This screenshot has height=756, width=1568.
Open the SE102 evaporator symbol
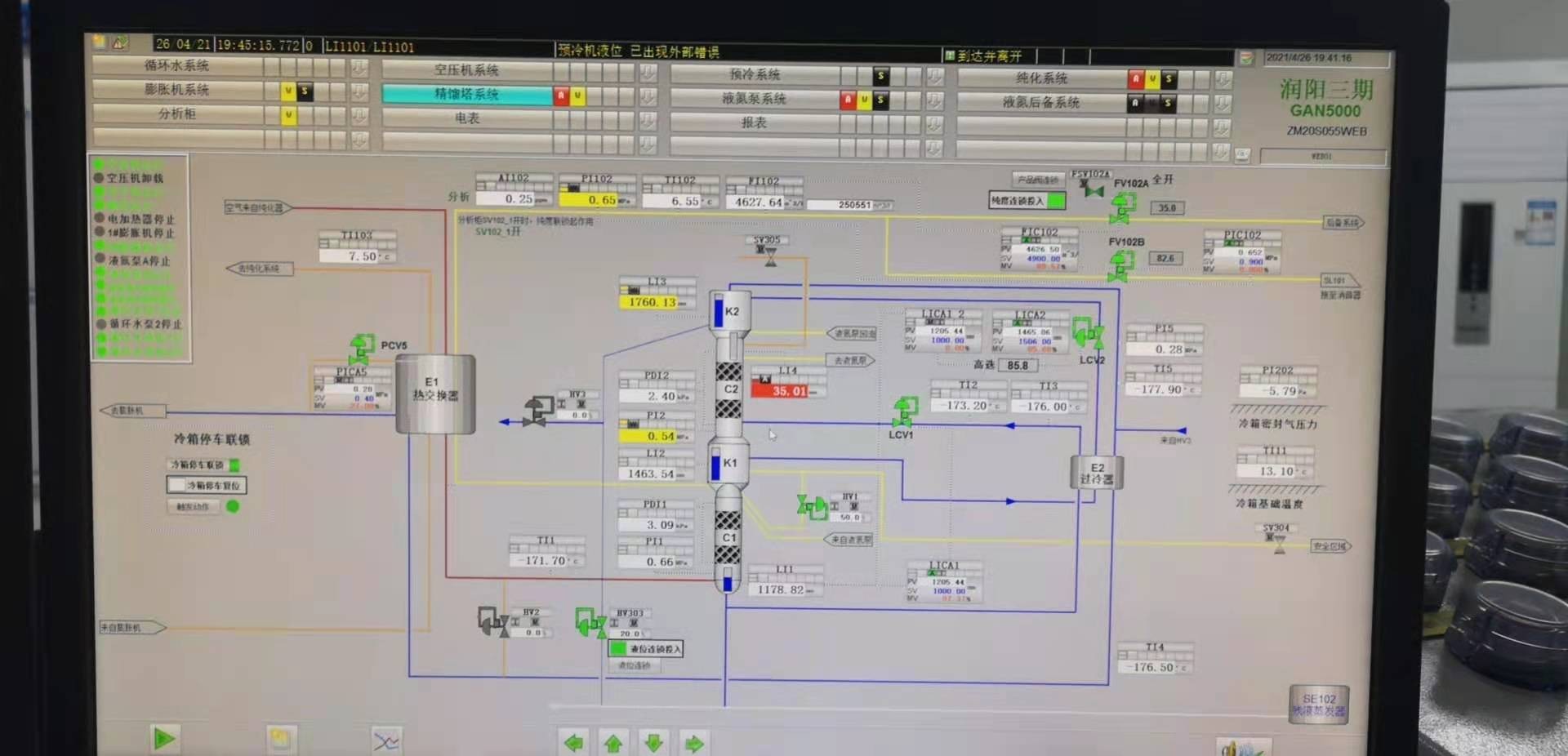(x=1318, y=705)
